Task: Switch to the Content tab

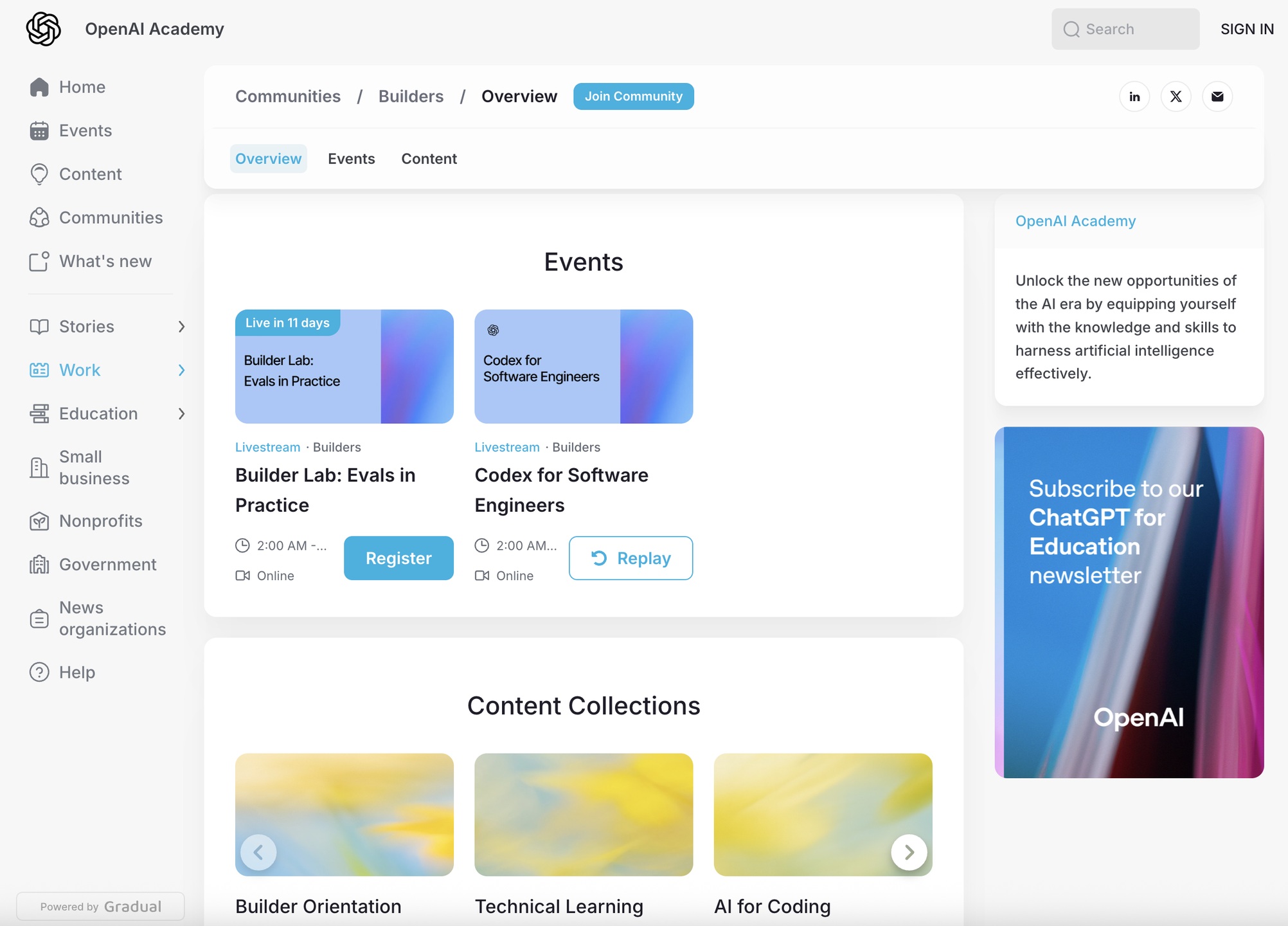Action: [429, 159]
